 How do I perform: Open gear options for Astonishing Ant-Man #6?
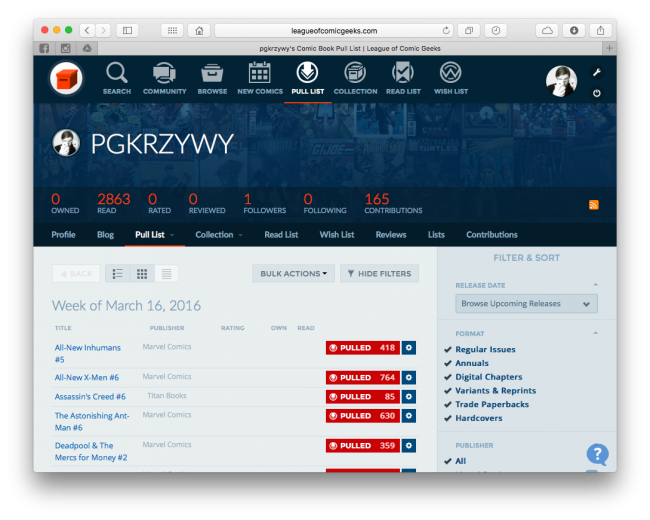point(409,416)
